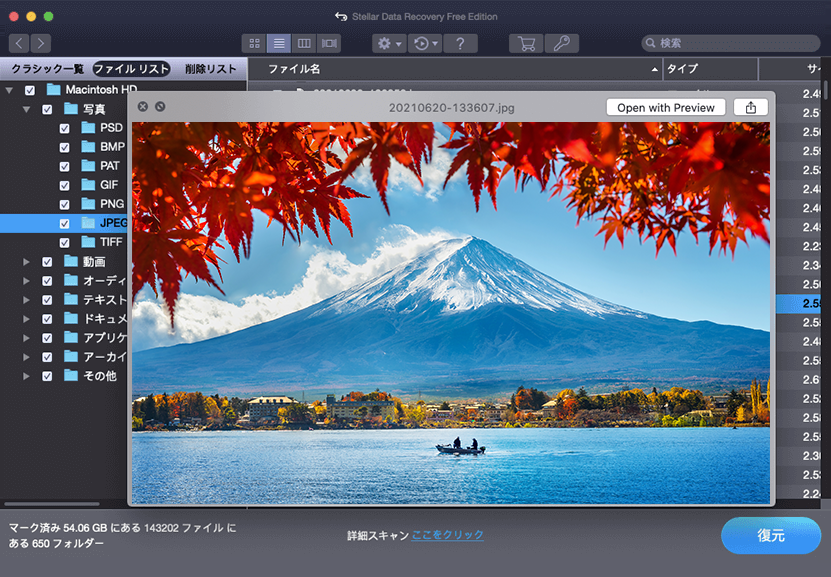Click the activation key icon
This screenshot has height=577, width=831.
tap(561, 44)
